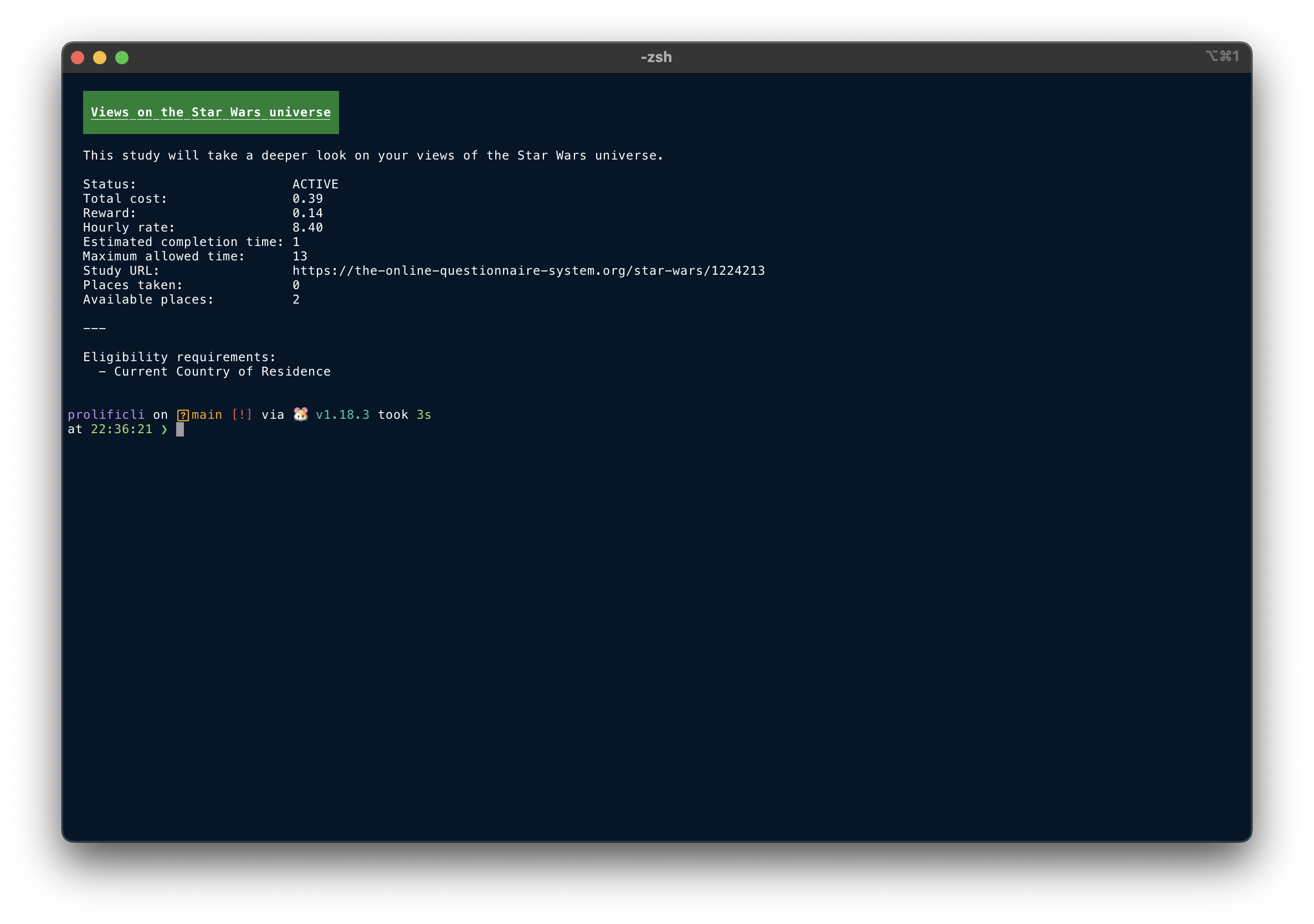Click the hourly rate value 8.40
This screenshot has height=924, width=1314.
pyautogui.click(x=307, y=228)
